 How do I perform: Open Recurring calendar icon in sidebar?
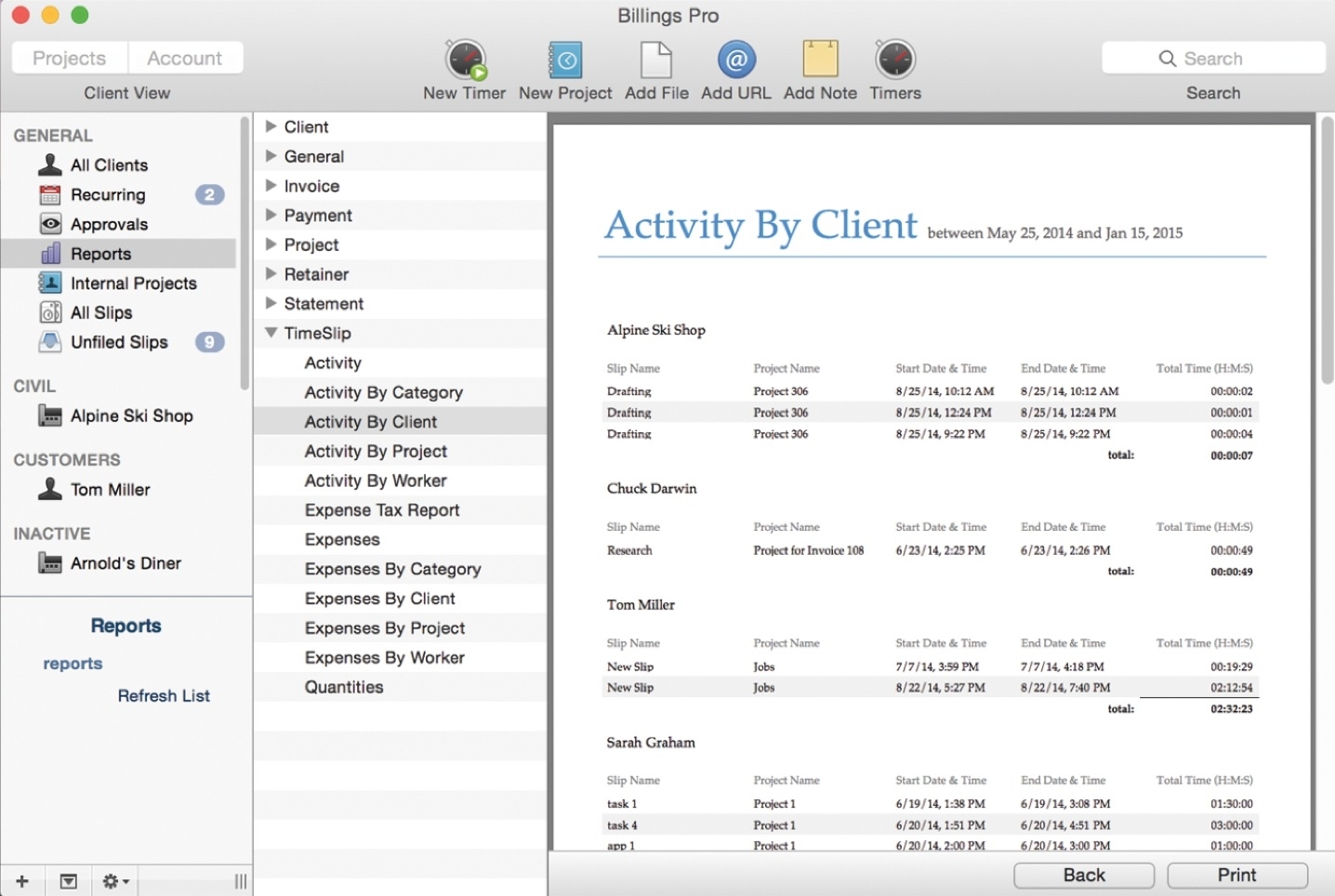(x=50, y=195)
